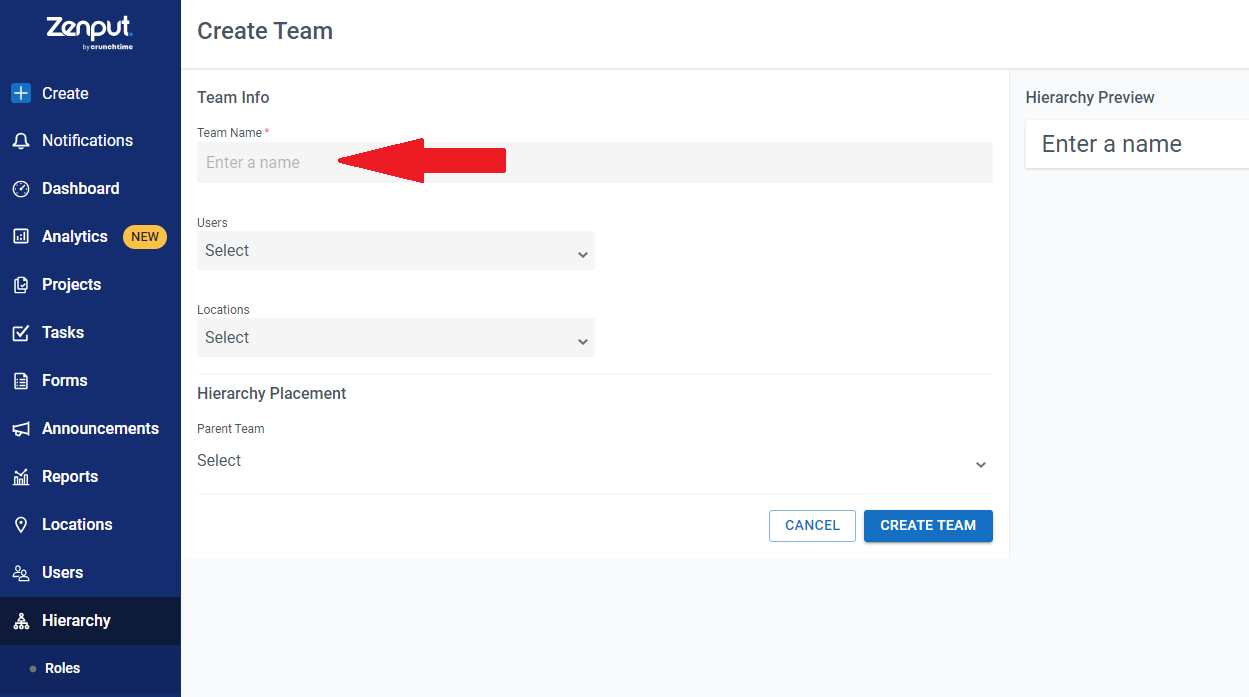1249x697 pixels.
Task: Click the Hierarchy tree icon
Action: point(21,621)
